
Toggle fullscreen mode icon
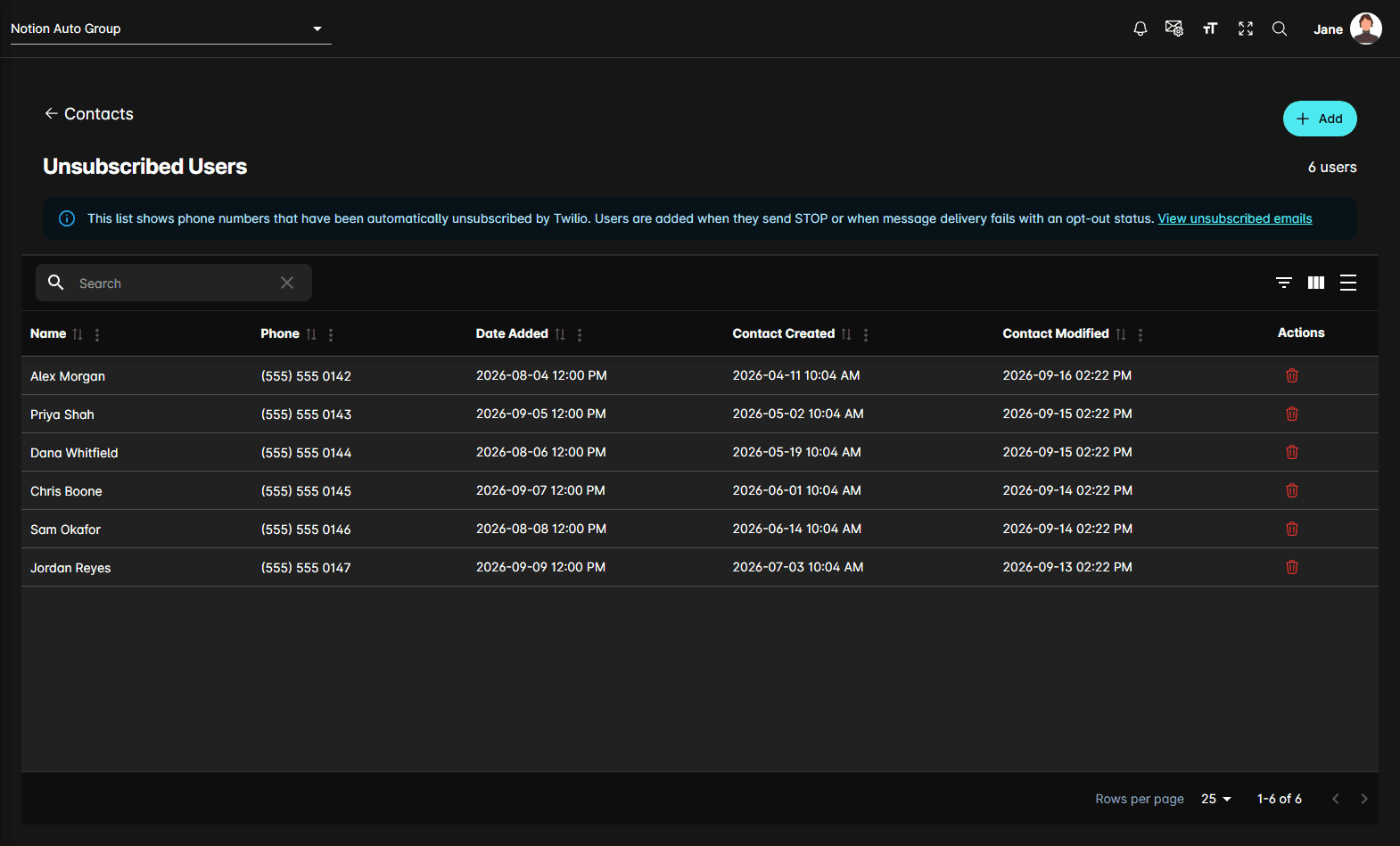1246,29
